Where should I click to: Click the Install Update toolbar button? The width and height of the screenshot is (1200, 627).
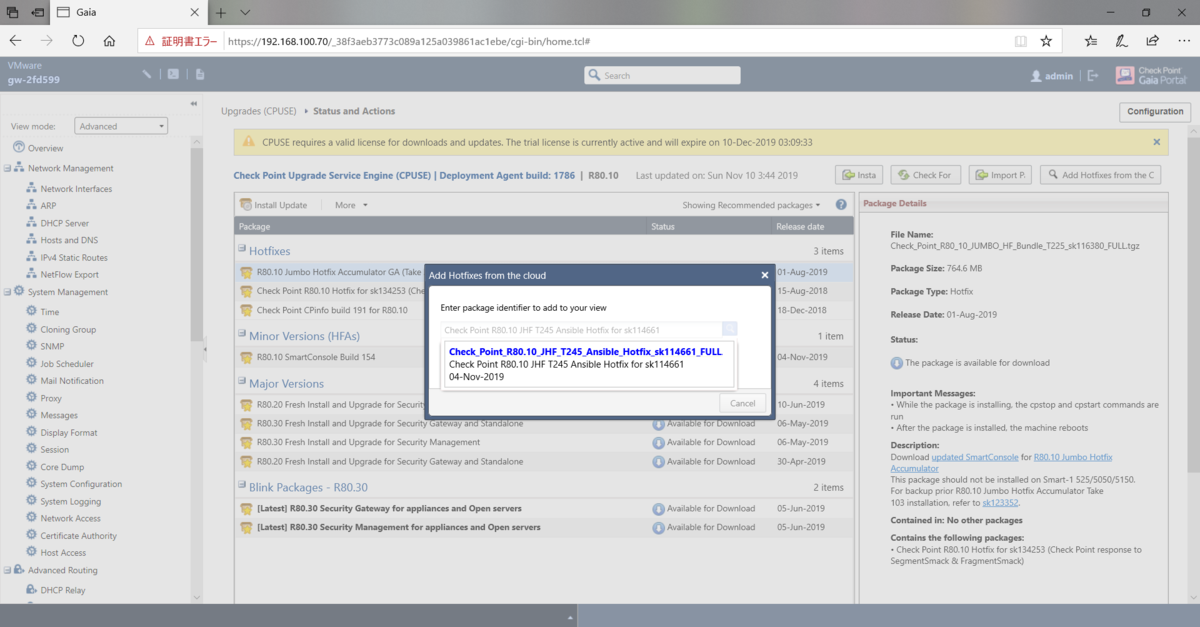coord(274,205)
